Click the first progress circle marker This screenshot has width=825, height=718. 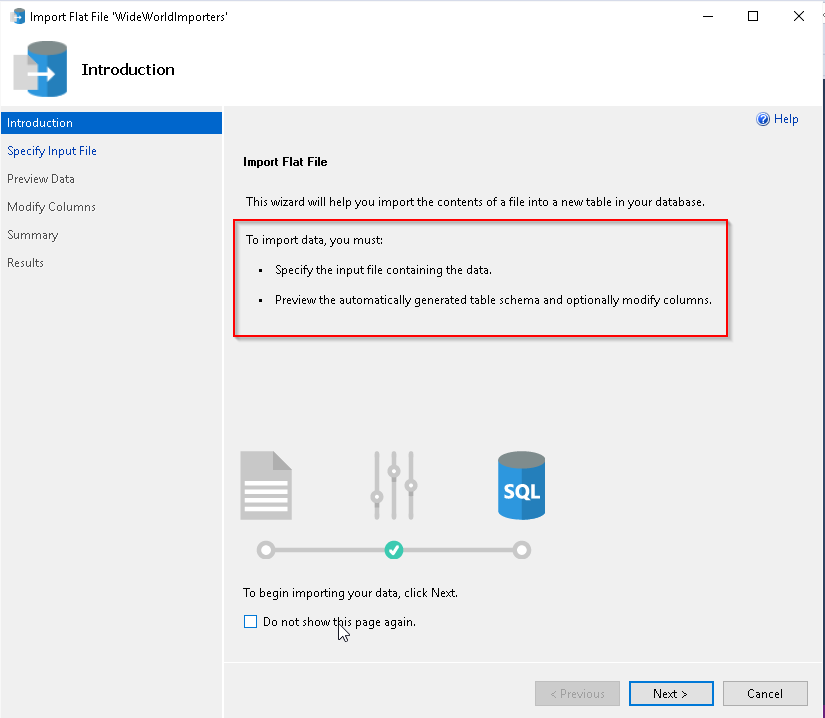click(265, 550)
